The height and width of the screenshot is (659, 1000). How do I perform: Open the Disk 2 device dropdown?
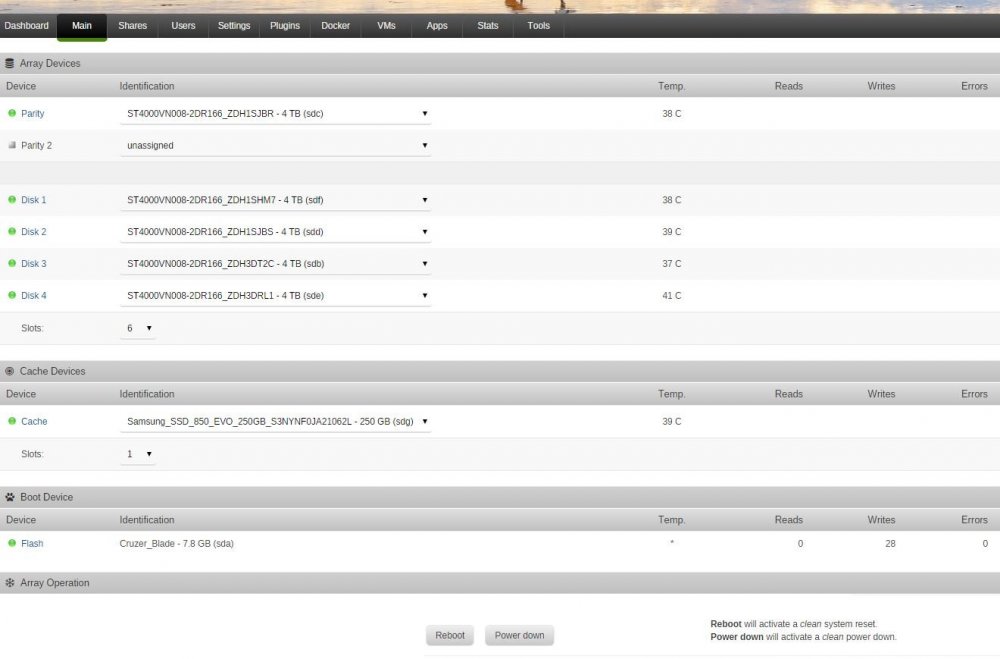276,232
